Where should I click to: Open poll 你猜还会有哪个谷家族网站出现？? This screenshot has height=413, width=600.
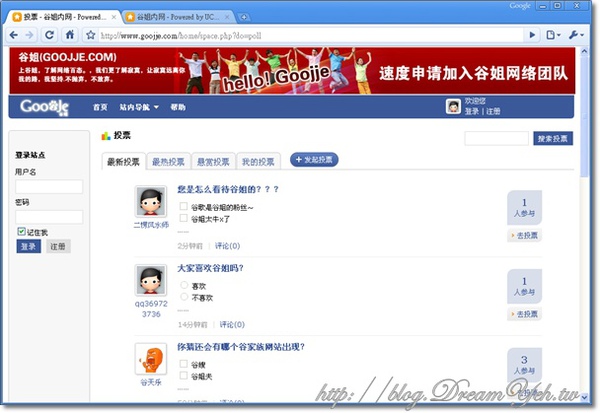pyautogui.click(x=241, y=347)
